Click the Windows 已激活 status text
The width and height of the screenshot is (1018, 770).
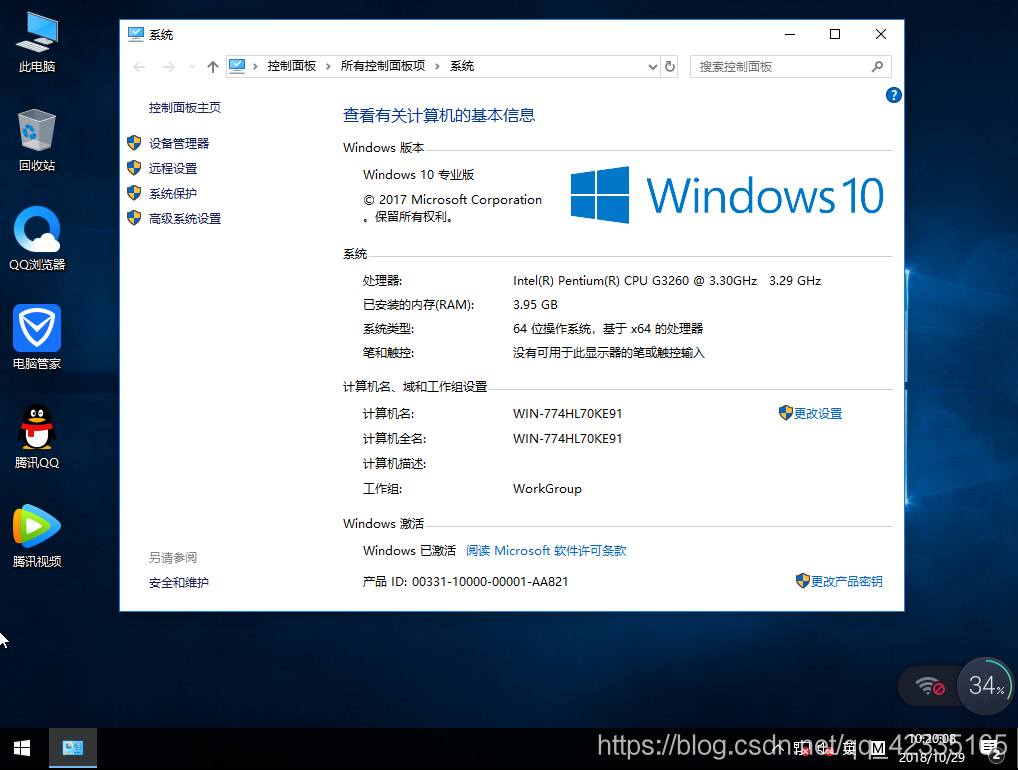coord(409,551)
